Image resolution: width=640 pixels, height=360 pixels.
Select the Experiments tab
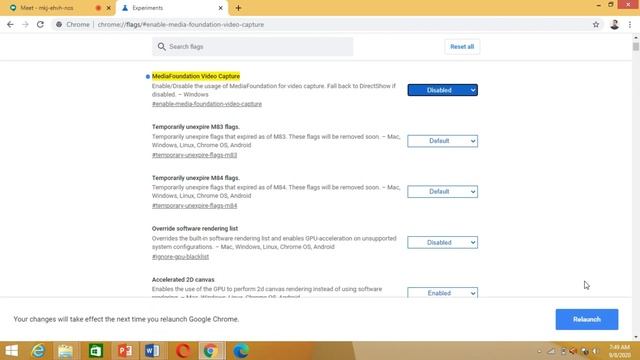[x=171, y=8]
